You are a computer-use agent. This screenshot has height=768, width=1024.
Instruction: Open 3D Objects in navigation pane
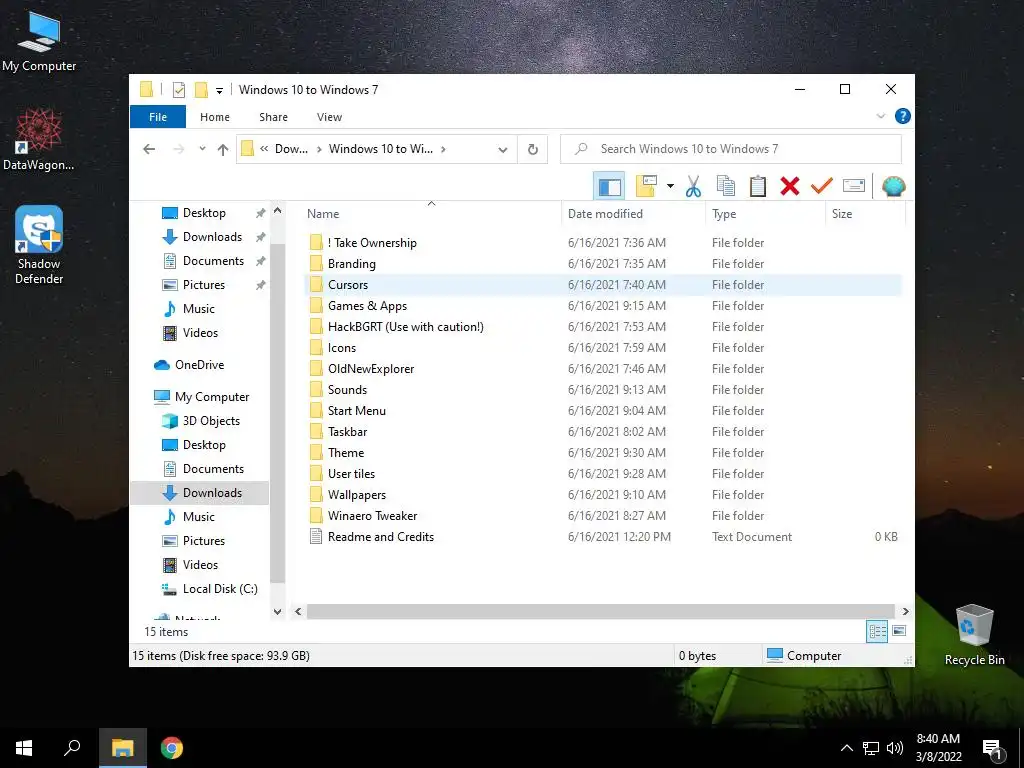click(211, 421)
